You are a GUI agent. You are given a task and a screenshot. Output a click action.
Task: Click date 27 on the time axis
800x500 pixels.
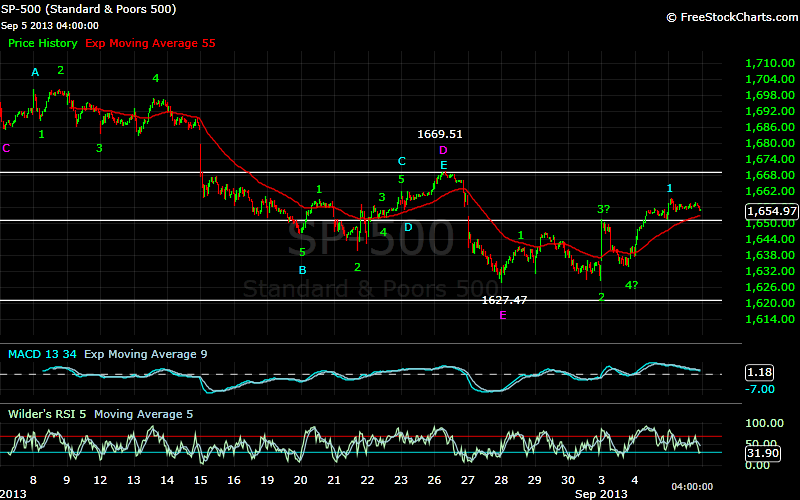(x=468, y=480)
